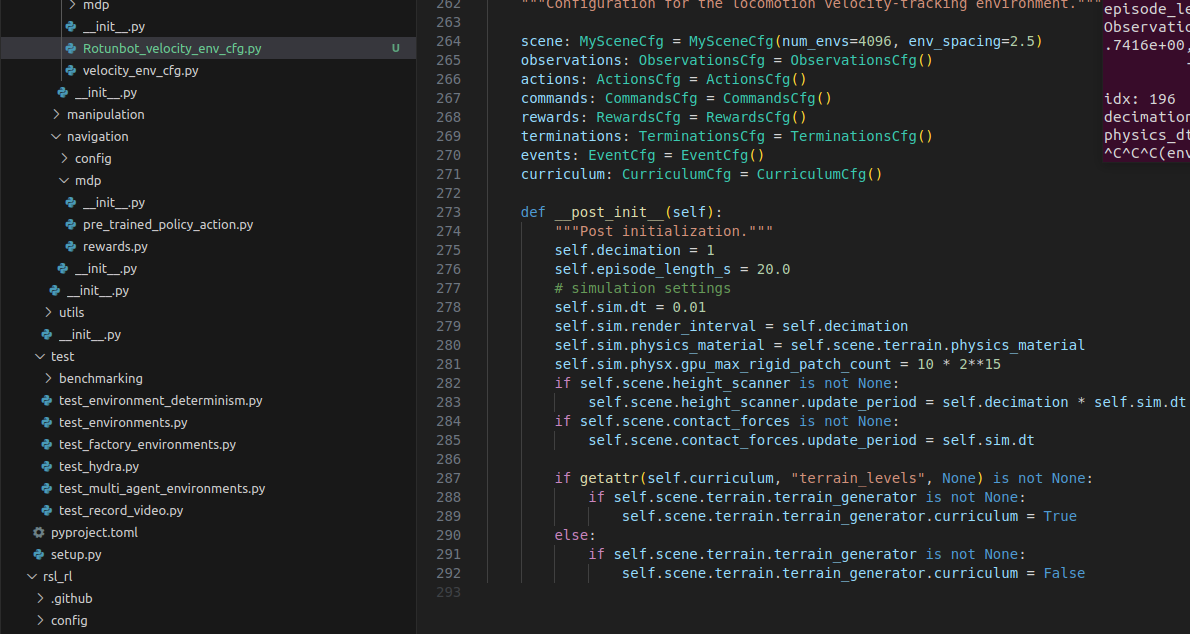Viewport: 1190px width, 634px height.
Task: Click CurriculumCfg() constructor call
Action: (819, 174)
